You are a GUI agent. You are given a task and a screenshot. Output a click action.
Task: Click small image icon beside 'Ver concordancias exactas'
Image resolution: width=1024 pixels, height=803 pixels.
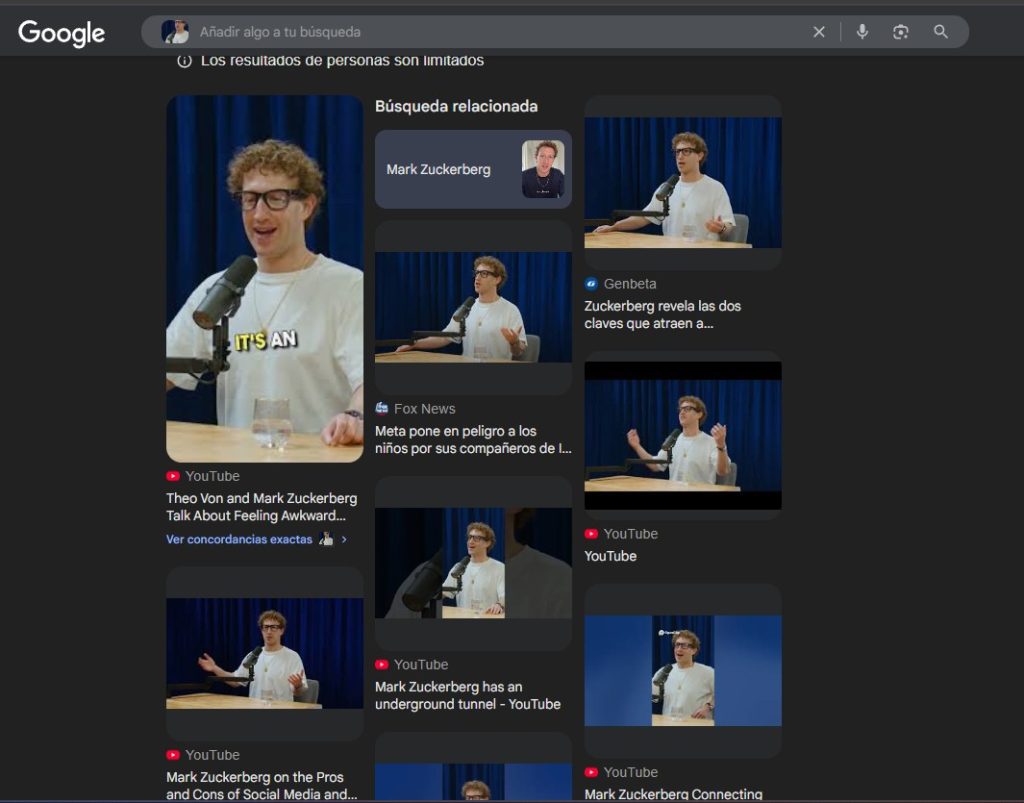[326, 539]
